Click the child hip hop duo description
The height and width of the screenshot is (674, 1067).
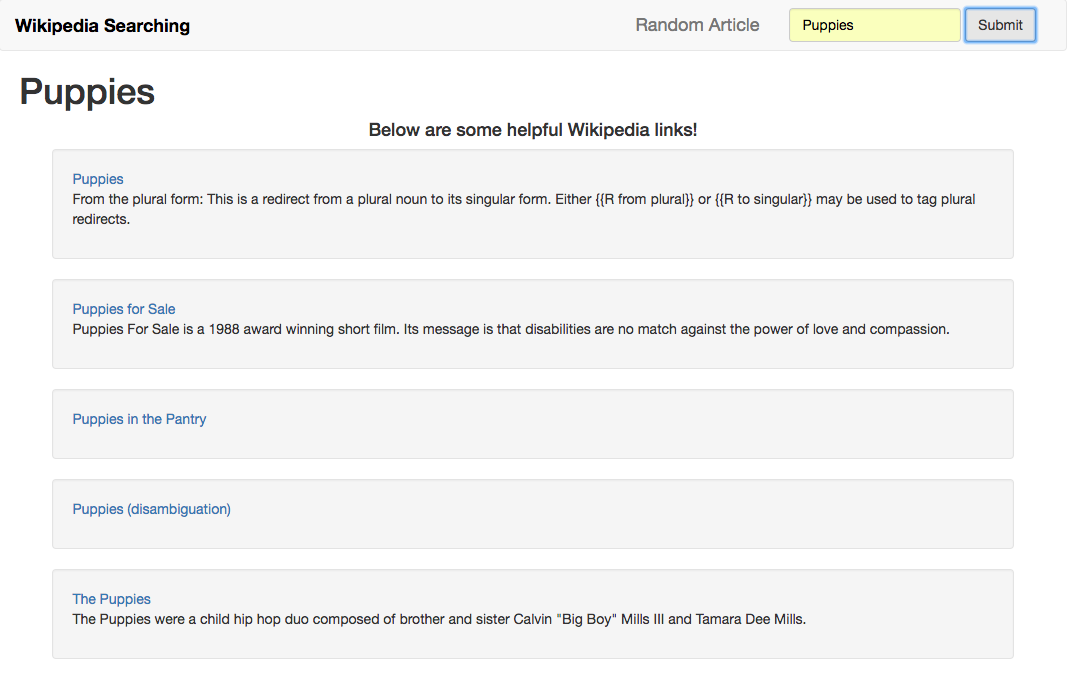click(x=440, y=620)
